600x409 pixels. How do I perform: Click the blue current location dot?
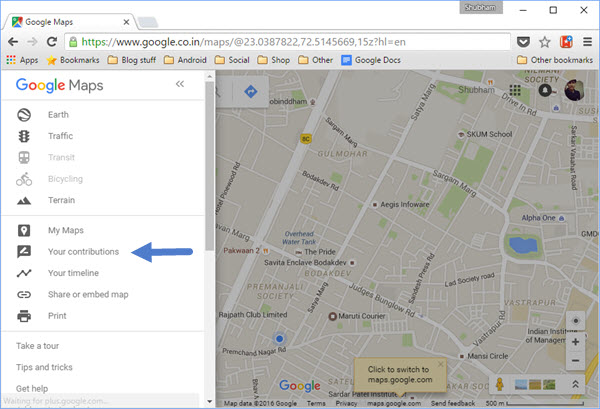(280, 339)
